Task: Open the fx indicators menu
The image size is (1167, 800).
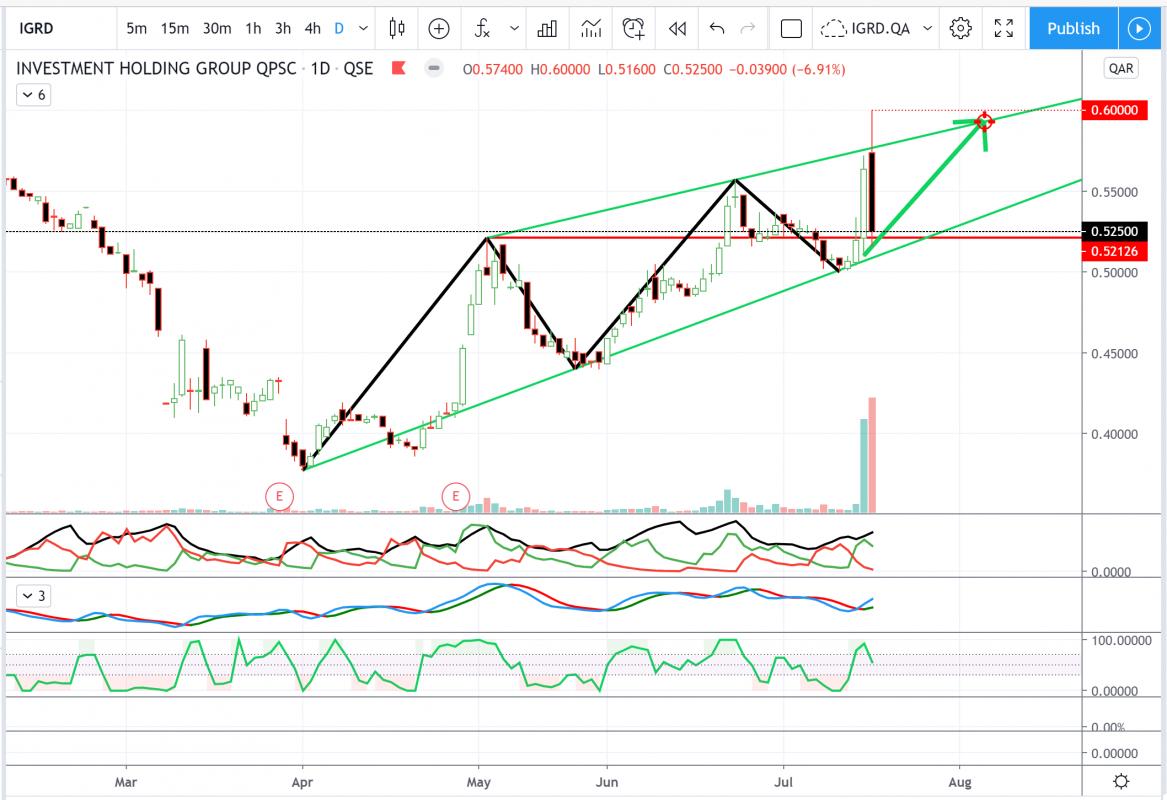Action: tap(482, 28)
